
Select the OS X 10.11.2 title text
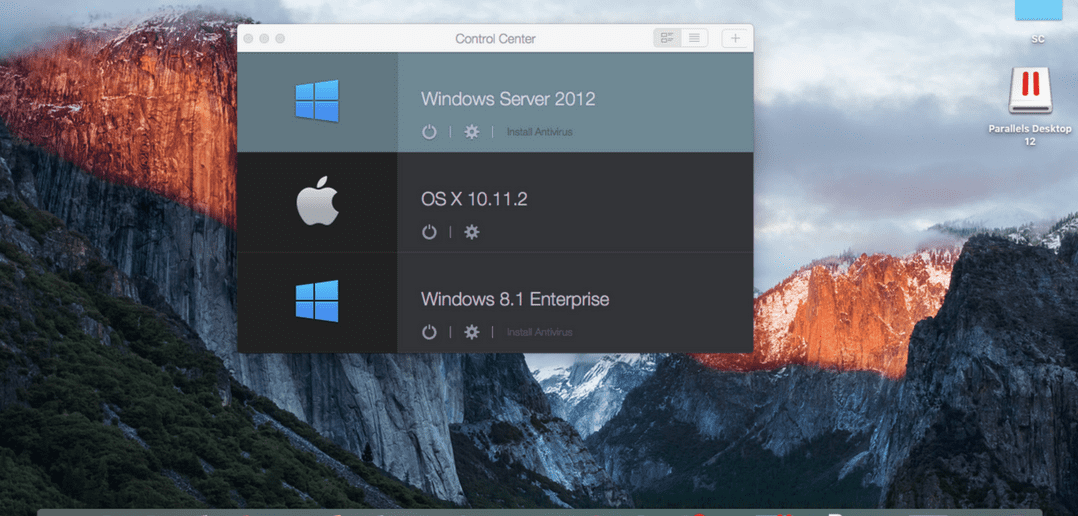[x=474, y=199]
